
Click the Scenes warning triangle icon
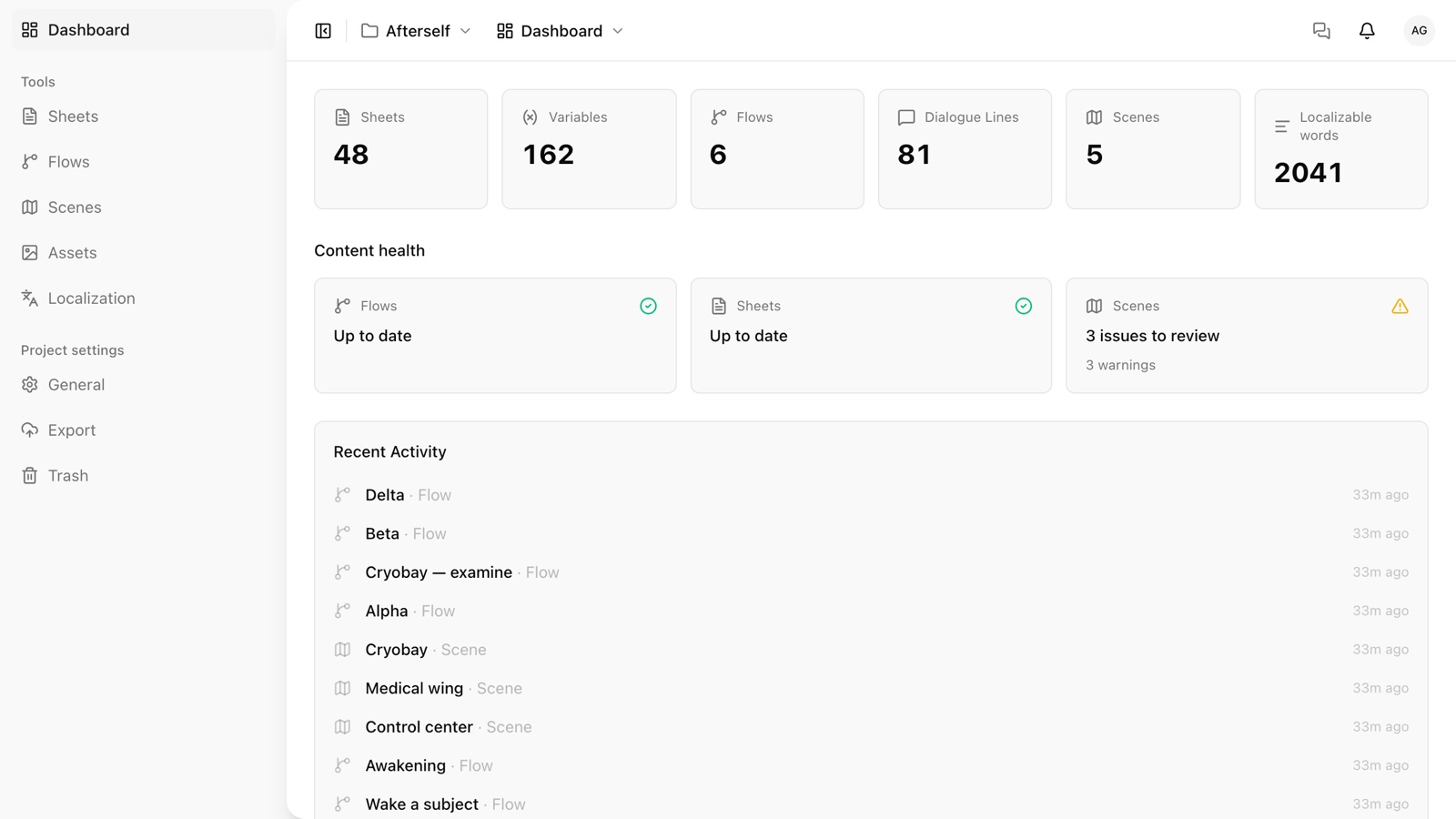[x=1400, y=307]
